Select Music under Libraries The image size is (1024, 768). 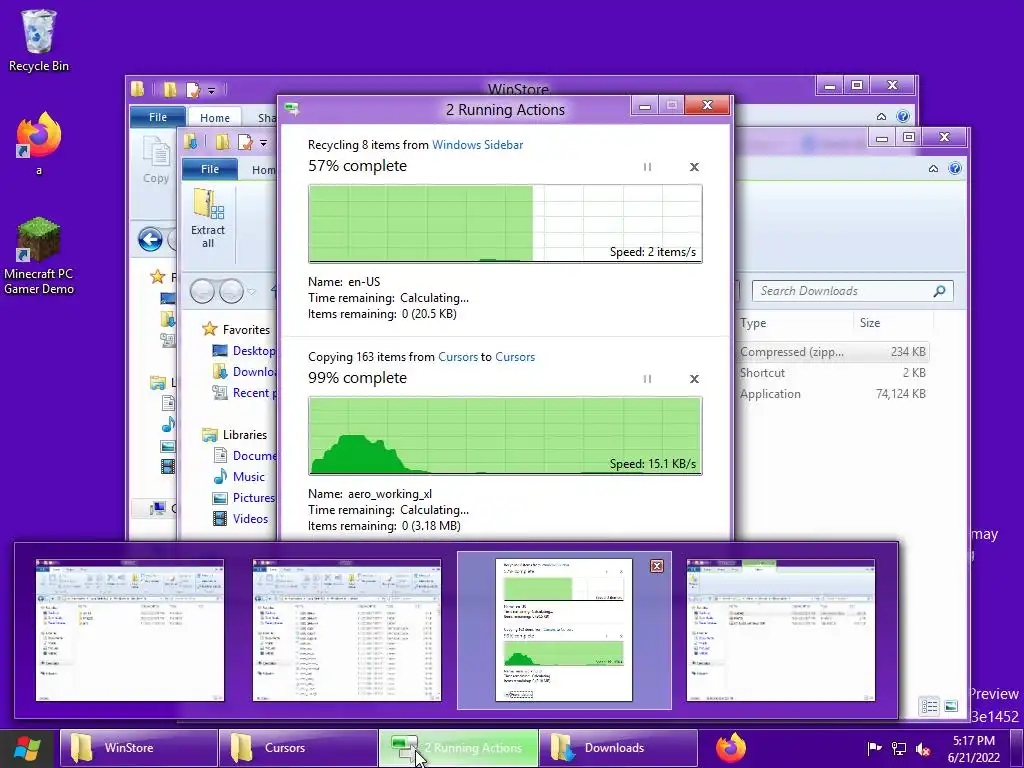[249, 477]
